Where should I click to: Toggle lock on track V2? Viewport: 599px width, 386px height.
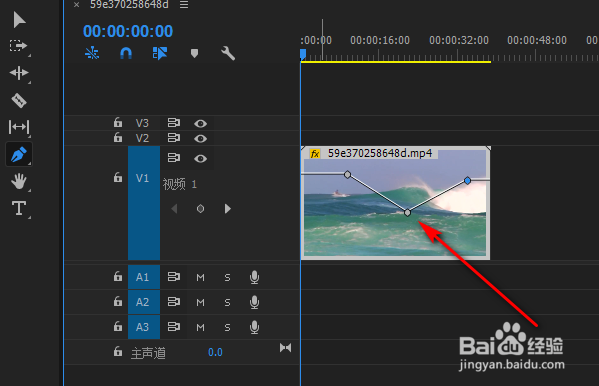(118, 137)
